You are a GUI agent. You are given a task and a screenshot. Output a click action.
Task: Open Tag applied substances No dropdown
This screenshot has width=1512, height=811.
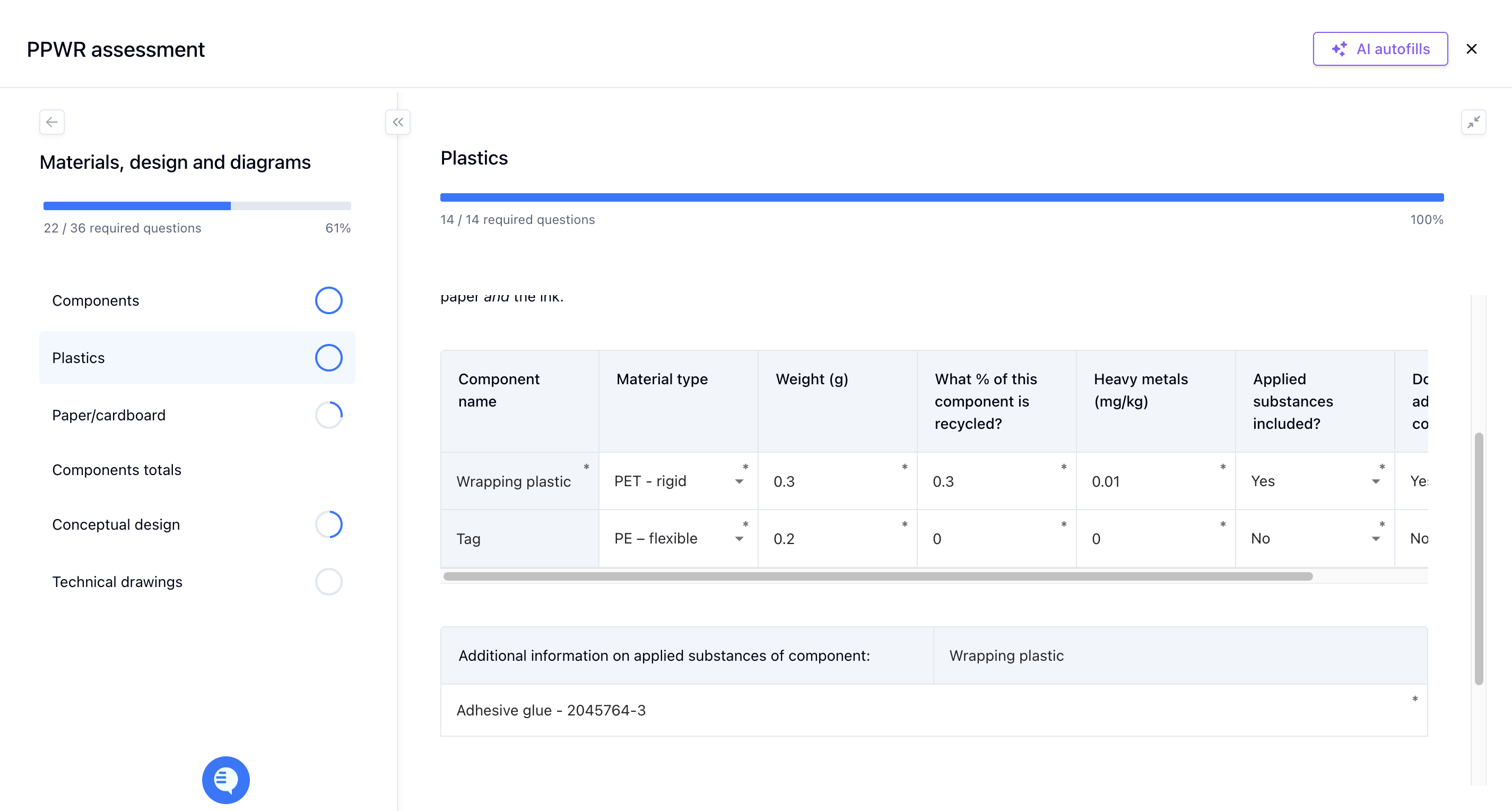tap(1315, 539)
